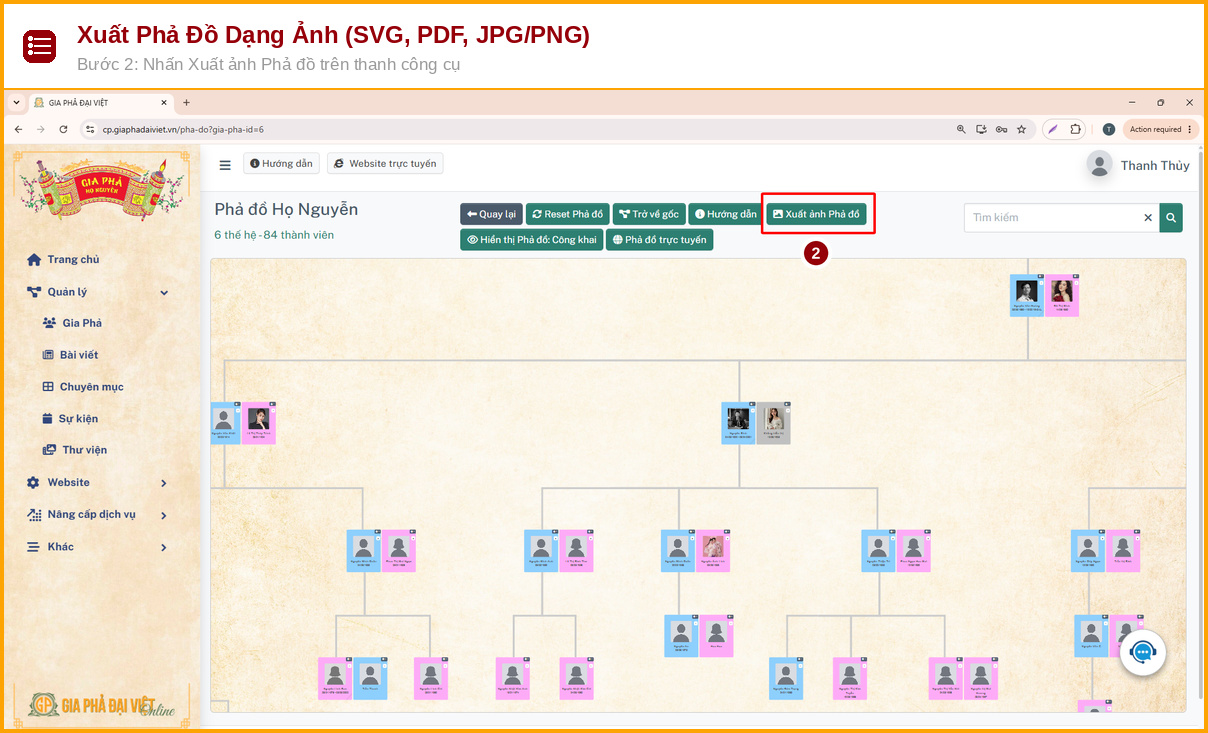The height and width of the screenshot is (733, 1208).
Task: Click the Trang chủ home icon
Action: click(34, 260)
